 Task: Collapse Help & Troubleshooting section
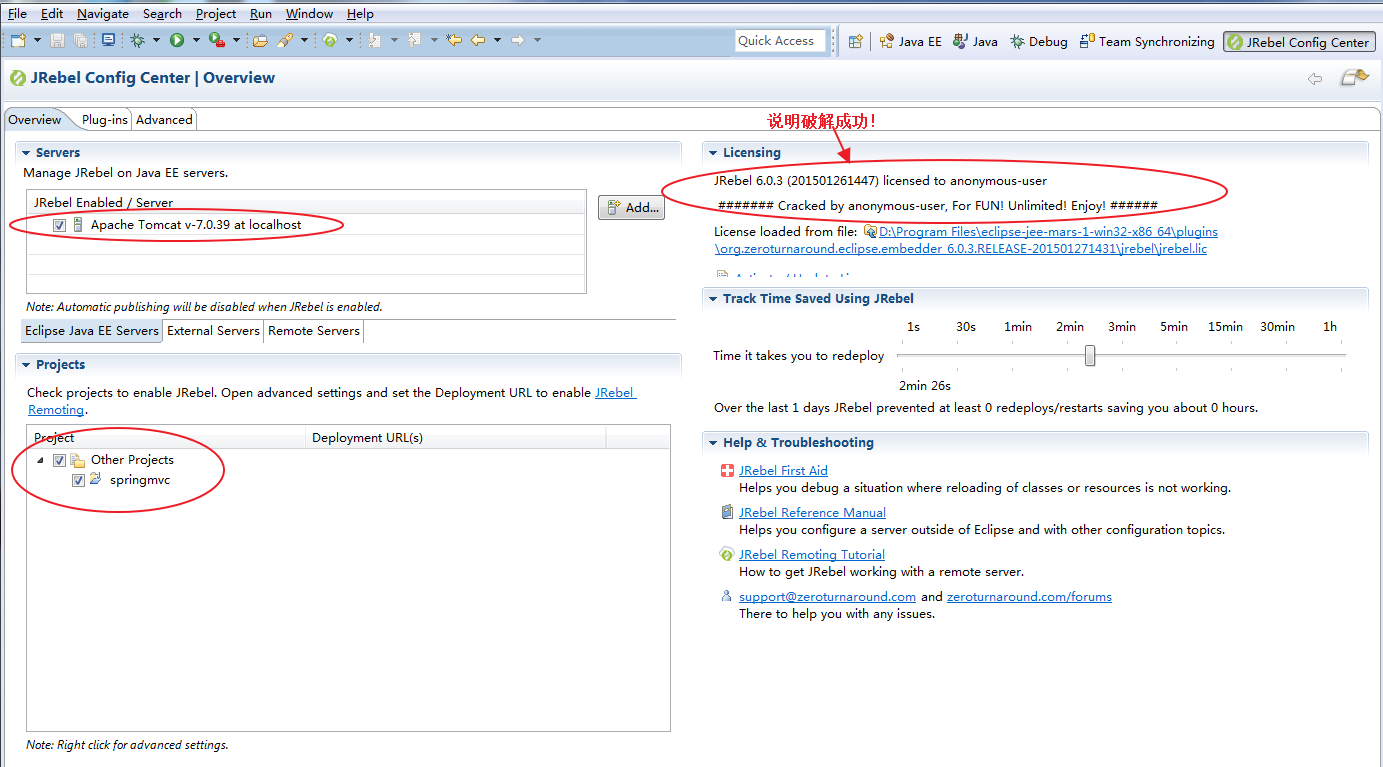[x=713, y=443]
